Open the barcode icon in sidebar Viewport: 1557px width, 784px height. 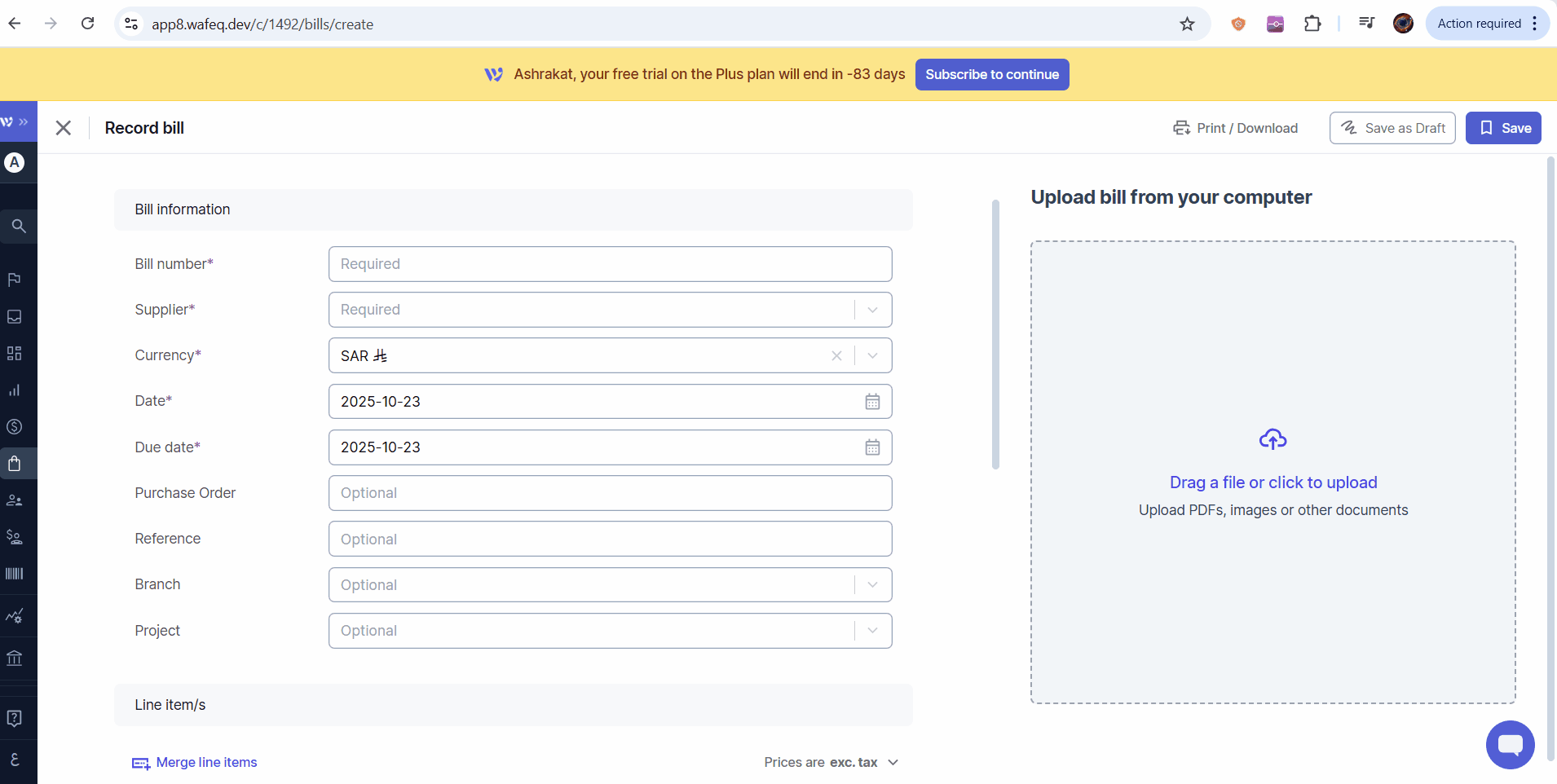(x=15, y=574)
